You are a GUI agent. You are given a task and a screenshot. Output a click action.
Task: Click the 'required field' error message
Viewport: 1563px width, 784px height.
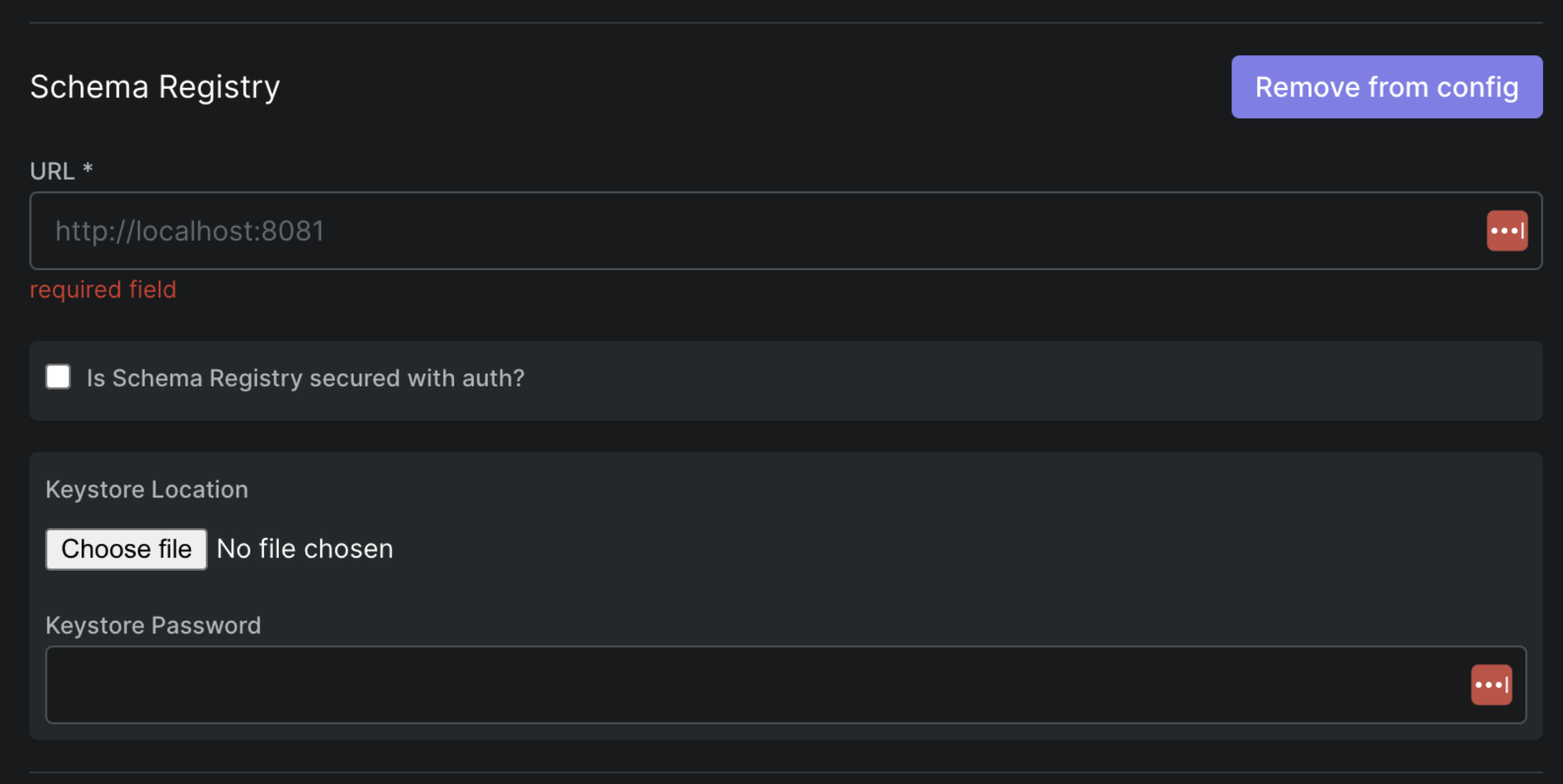tap(103, 289)
